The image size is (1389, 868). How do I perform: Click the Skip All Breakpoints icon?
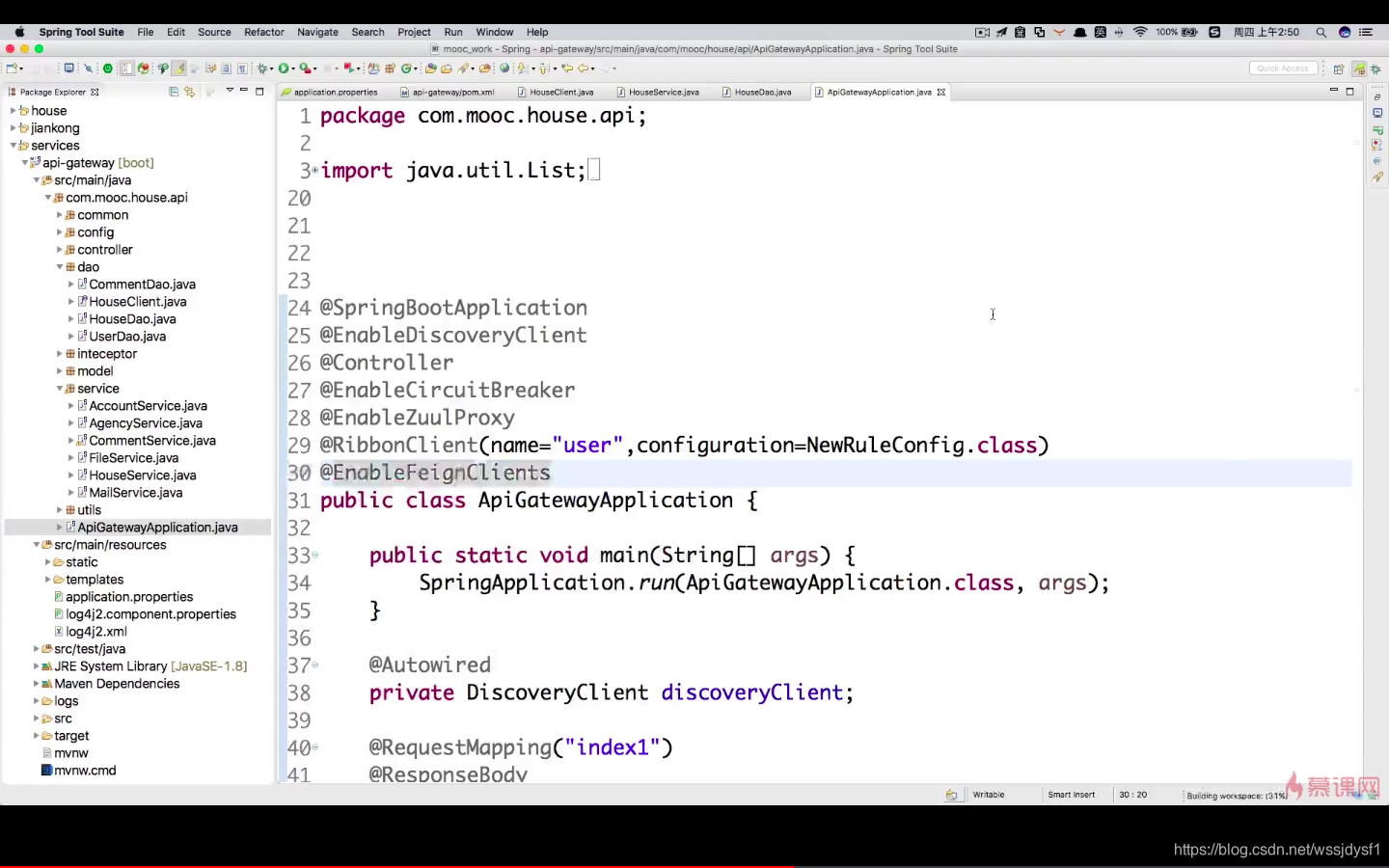(88, 68)
